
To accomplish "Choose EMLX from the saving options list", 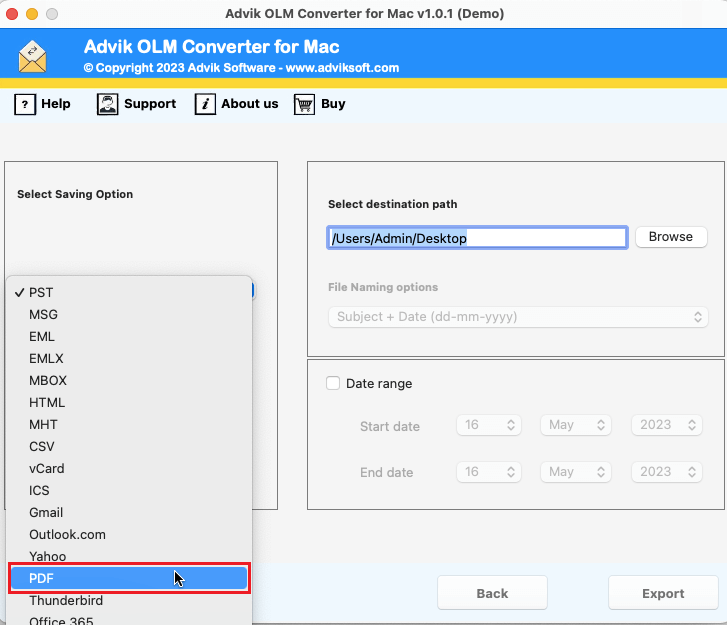I will [129, 358].
